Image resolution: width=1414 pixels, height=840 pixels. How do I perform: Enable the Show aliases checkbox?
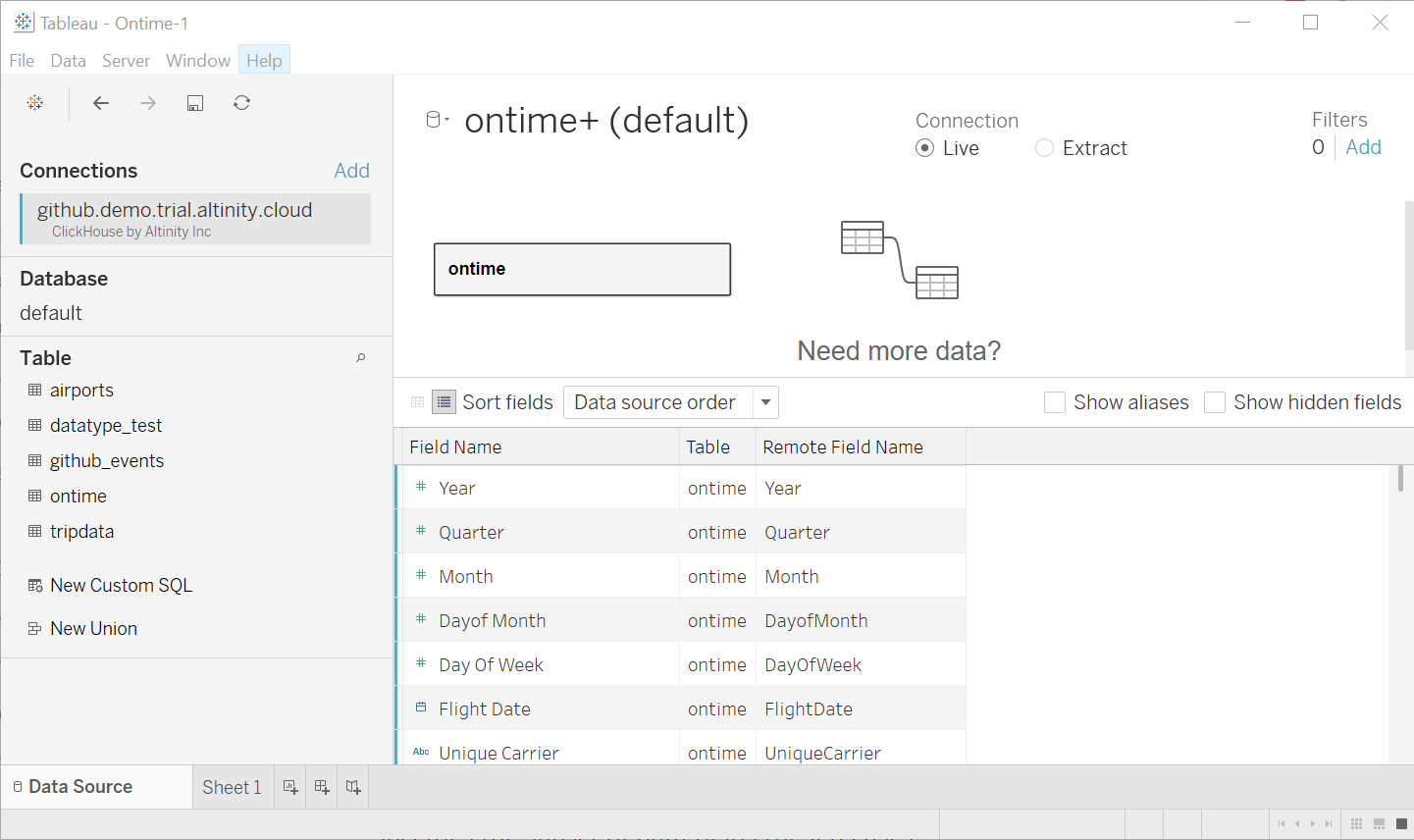coord(1055,401)
